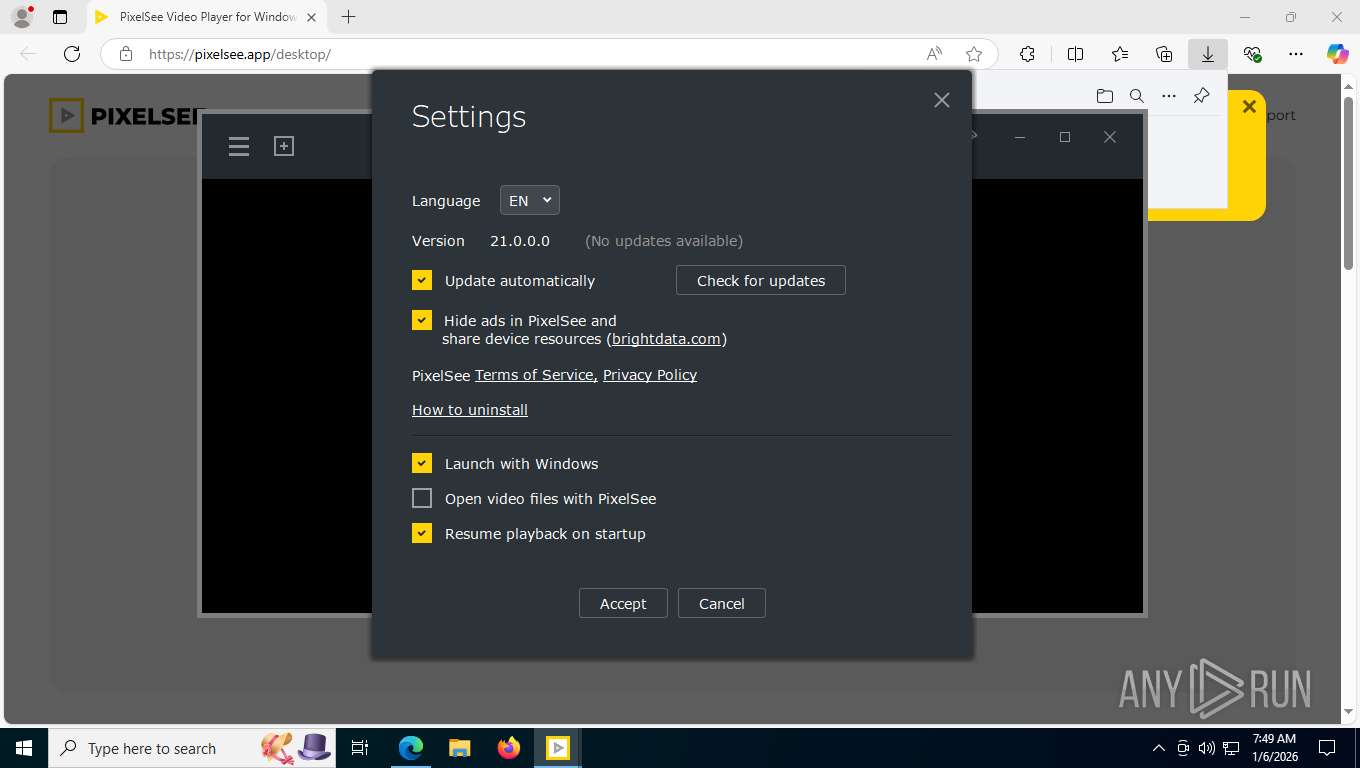Open the PixelSee hamburger menu

[x=238, y=147]
